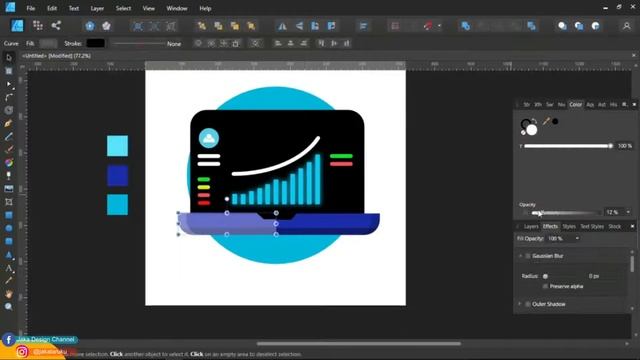
Task: Click the boolean Add operation icon
Action: (465, 26)
